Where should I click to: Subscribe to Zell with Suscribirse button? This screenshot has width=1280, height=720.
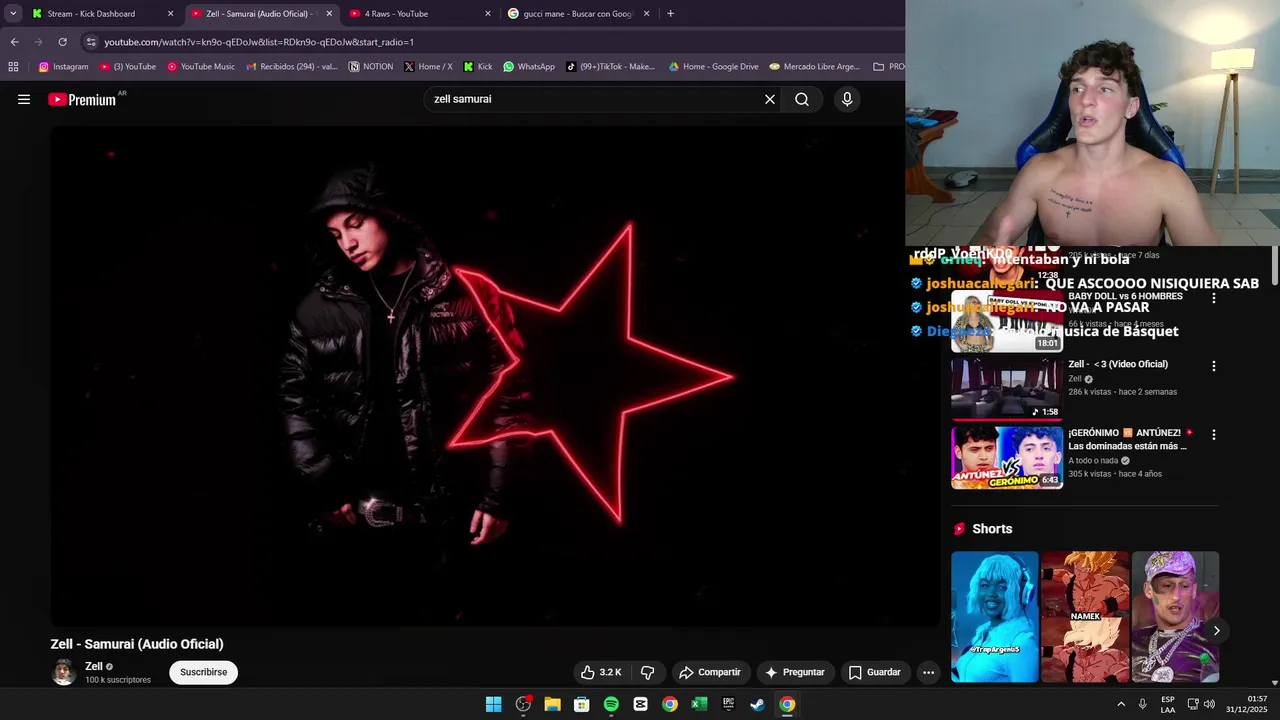tap(203, 672)
